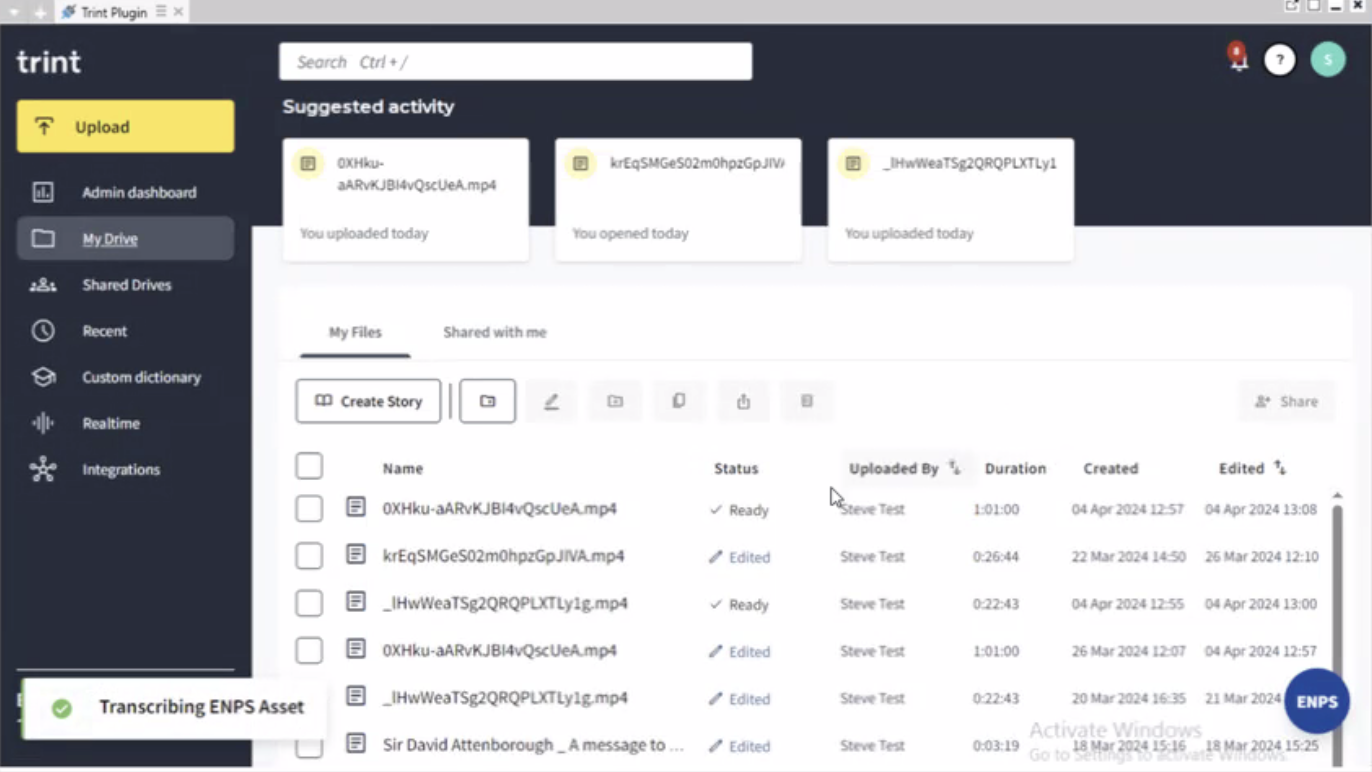The image size is (1372, 772).
Task: Click the new folder toolbar icon
Action: 487,401
